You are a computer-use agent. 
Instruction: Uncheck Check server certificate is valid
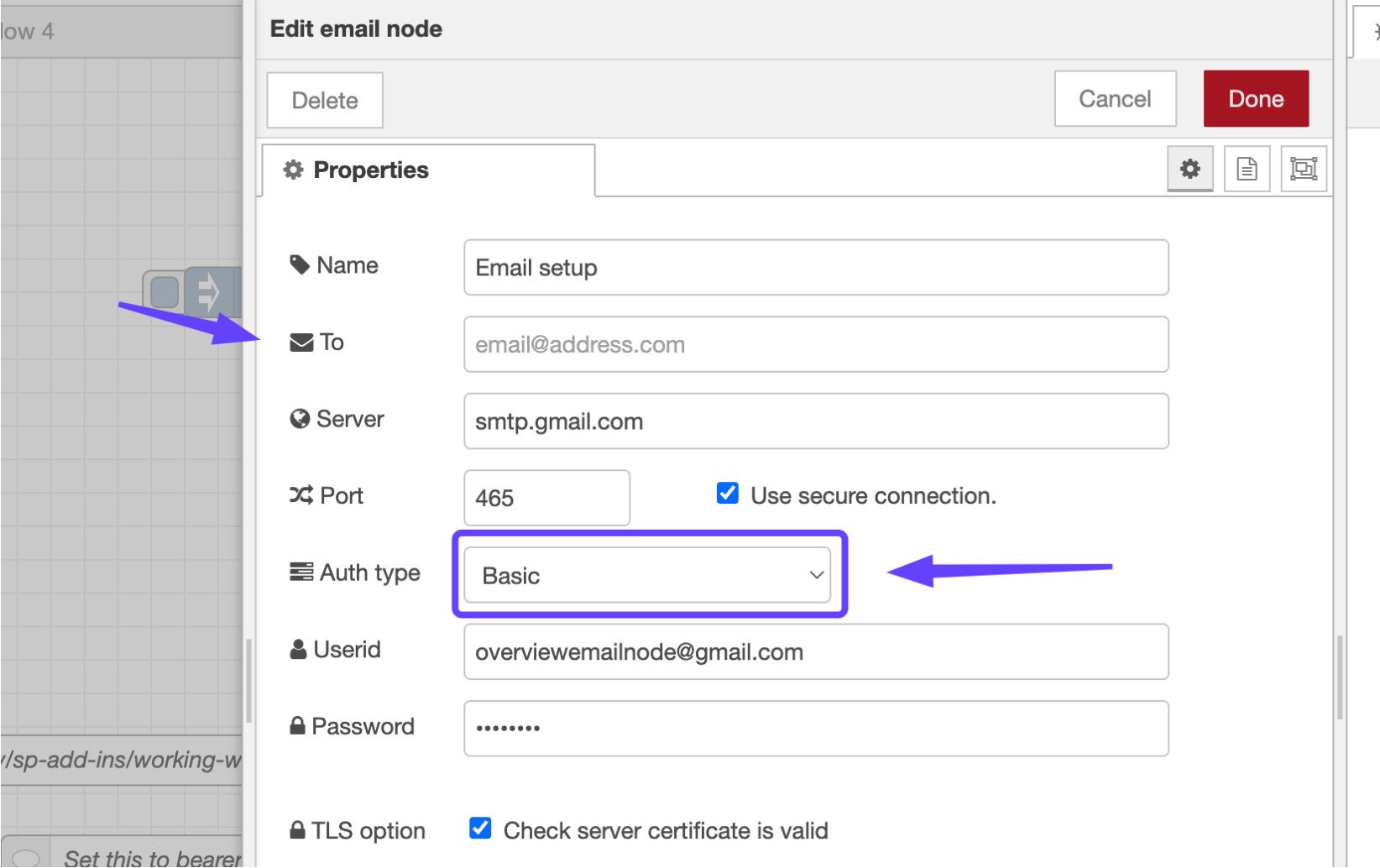click(480, 829)
